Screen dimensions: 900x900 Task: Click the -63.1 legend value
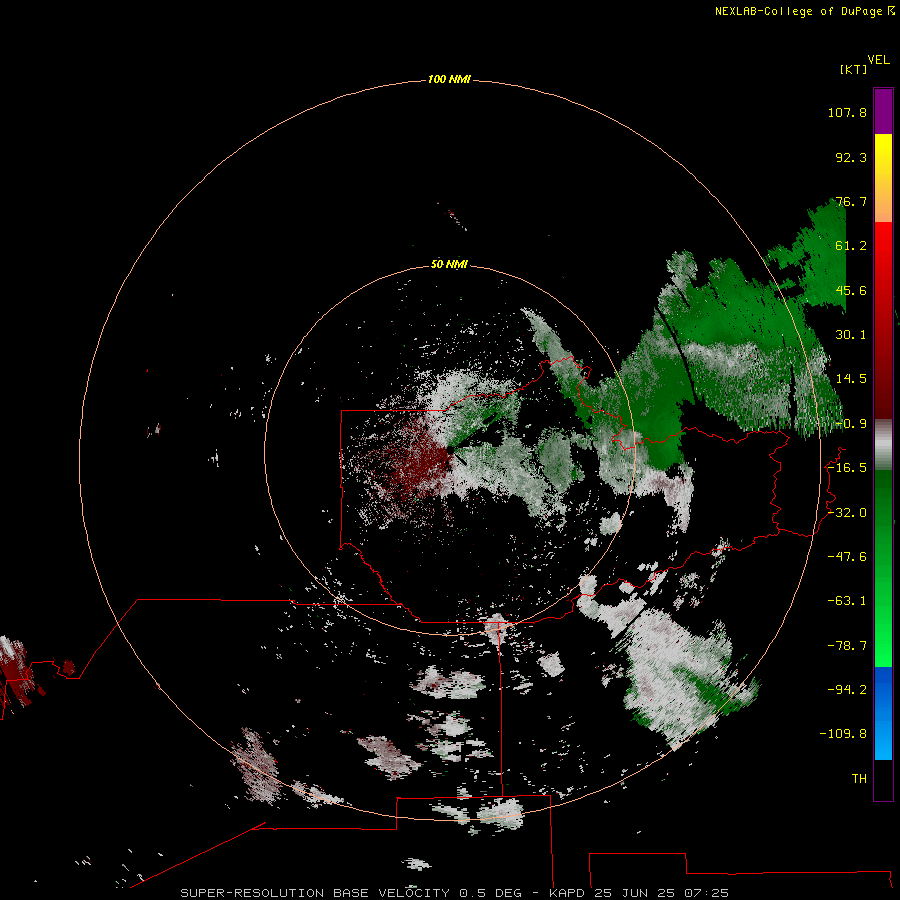pos(847,601)
